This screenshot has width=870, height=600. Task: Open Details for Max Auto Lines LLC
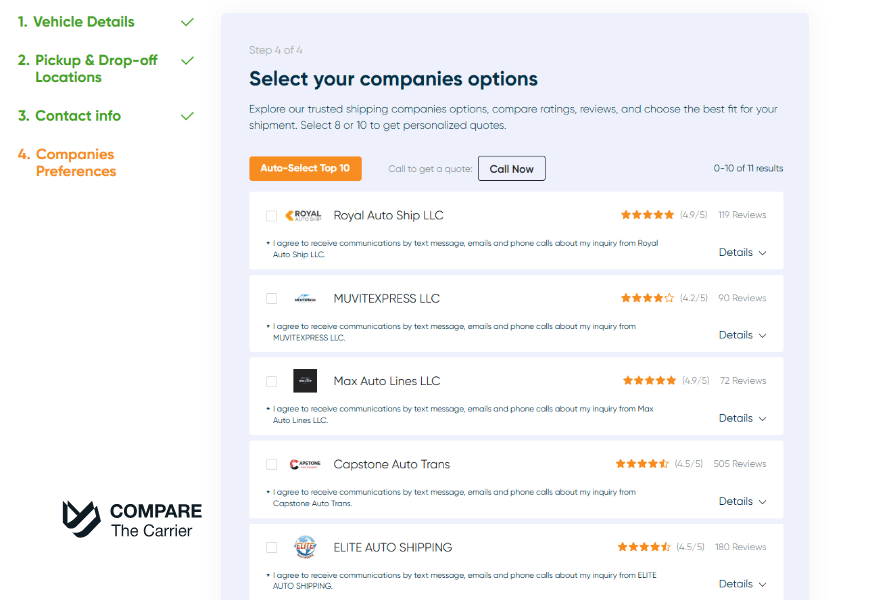(x=742, y=418)
